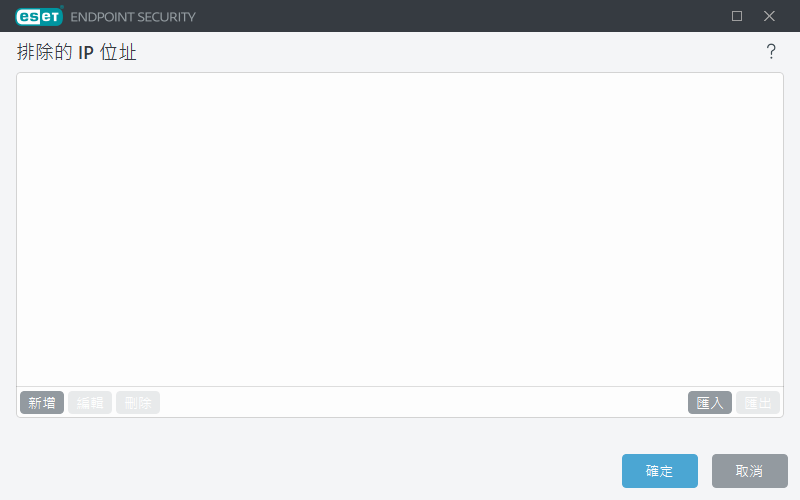
Task: Click the greyed-out 編輯 button
Action: (90, 403)
